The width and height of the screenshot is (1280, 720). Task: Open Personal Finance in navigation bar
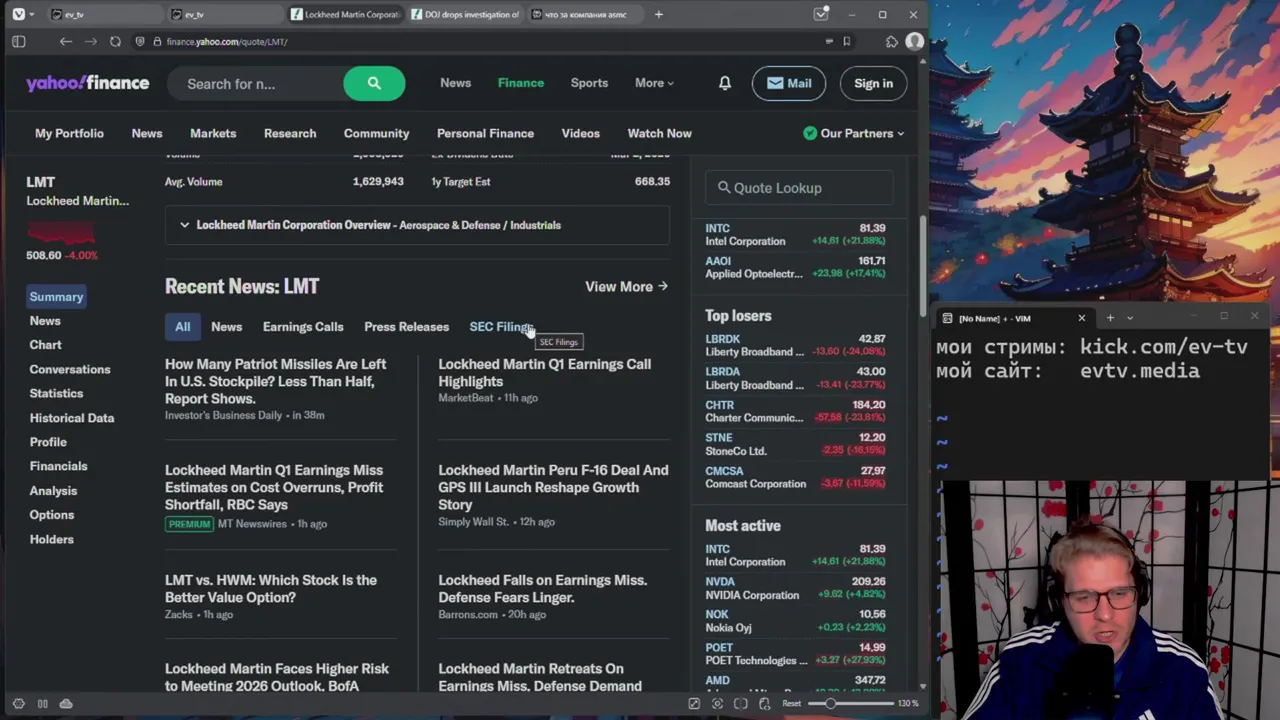coord(485,133)
